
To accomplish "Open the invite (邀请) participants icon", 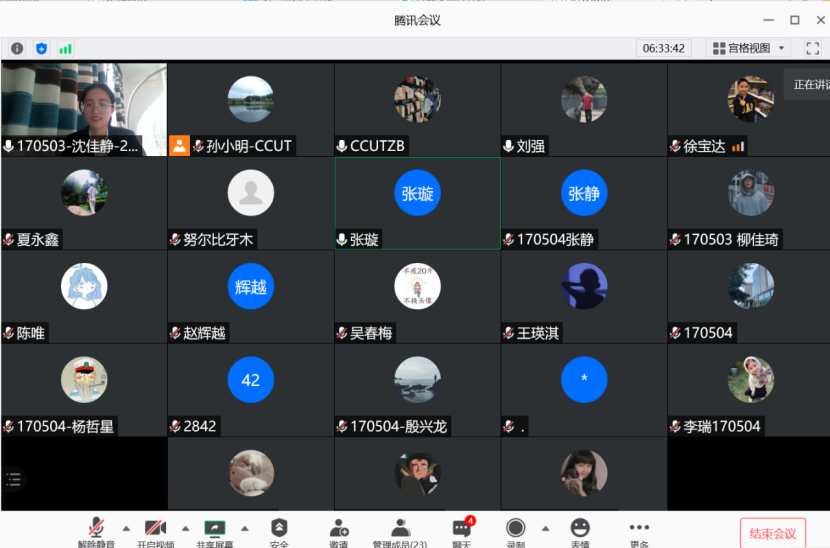I will pos(339,530).
